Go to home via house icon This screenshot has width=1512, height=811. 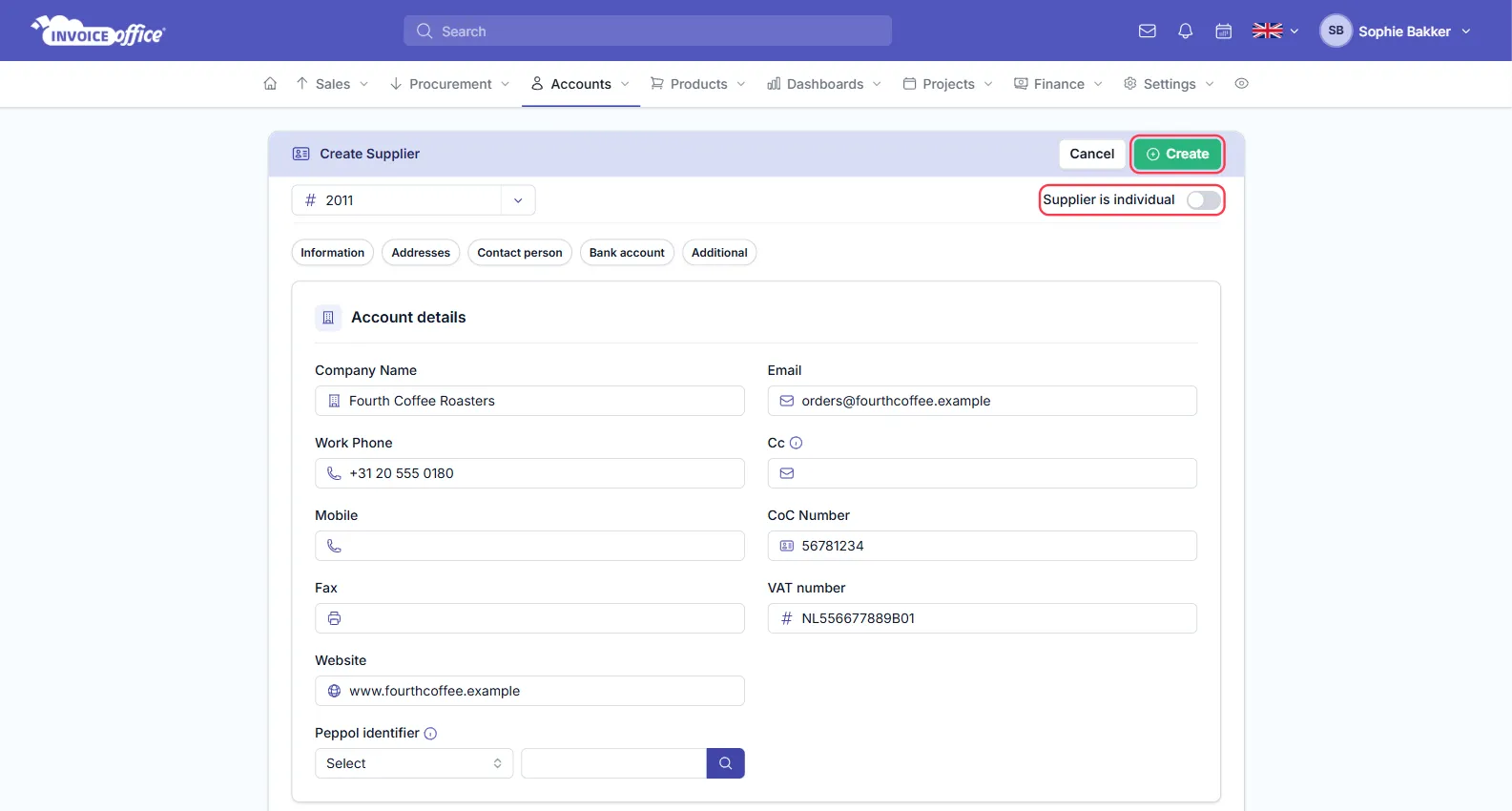tap(270, 84)
